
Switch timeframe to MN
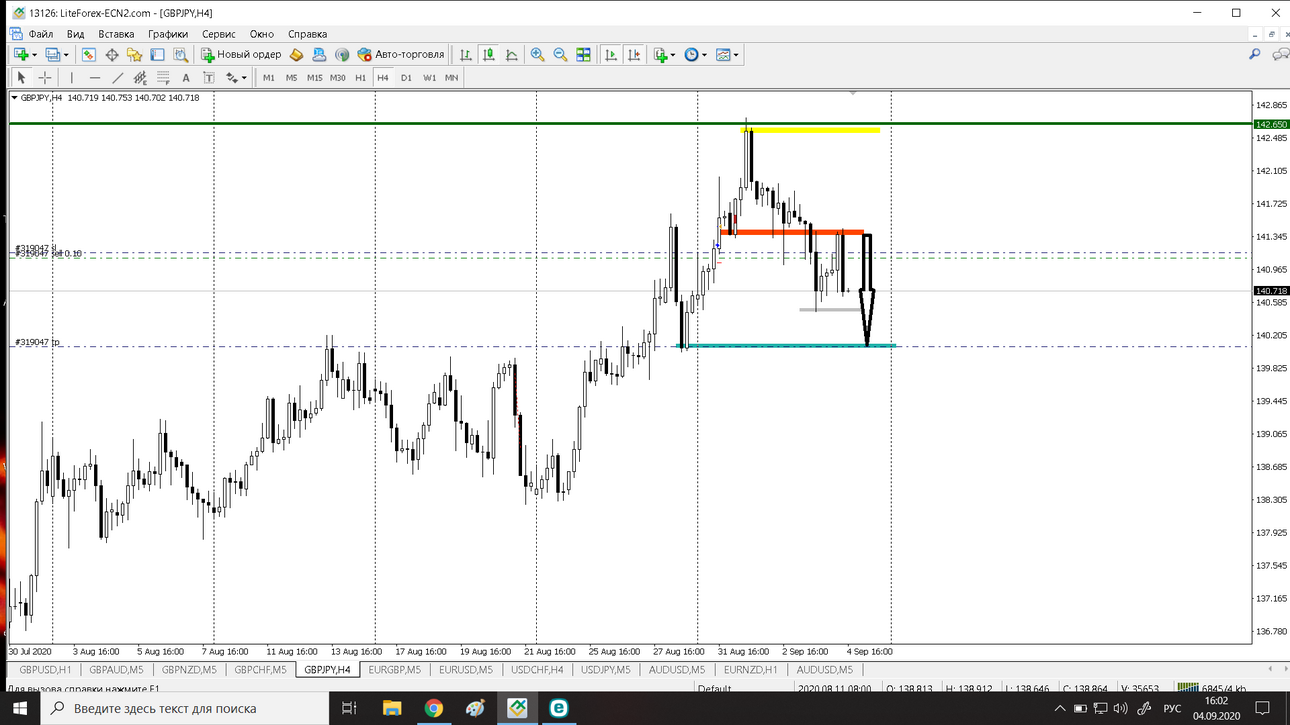pyautogui.click(x=452, y=77)
